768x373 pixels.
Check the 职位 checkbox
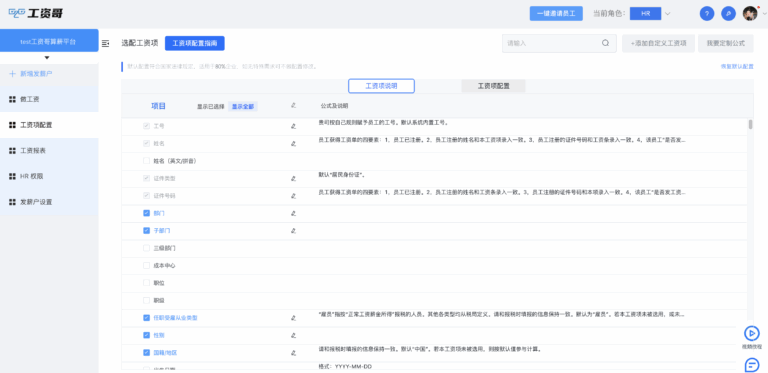tap(146, 282)
